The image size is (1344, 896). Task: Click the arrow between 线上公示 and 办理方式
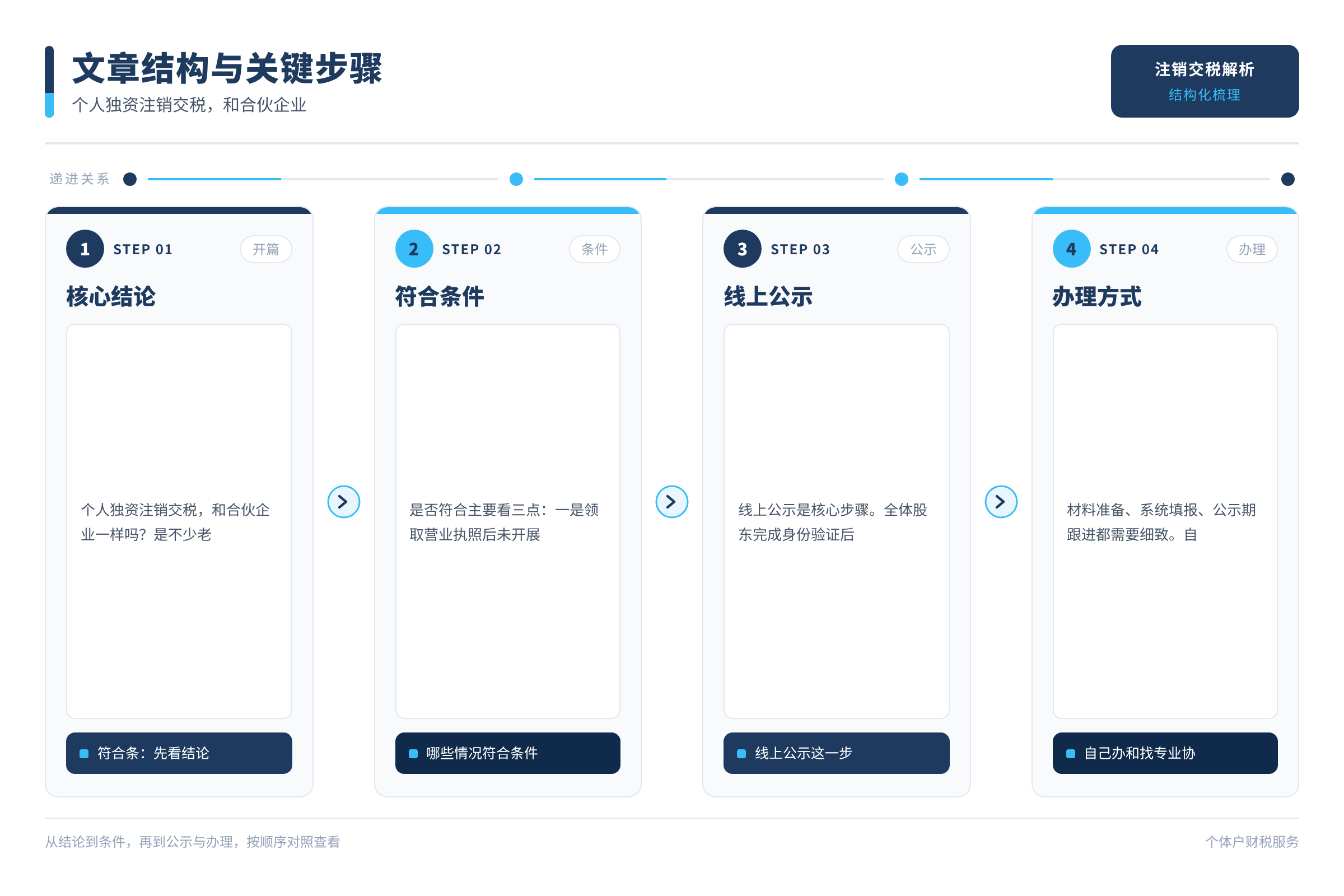click(x=1001, y=502)
